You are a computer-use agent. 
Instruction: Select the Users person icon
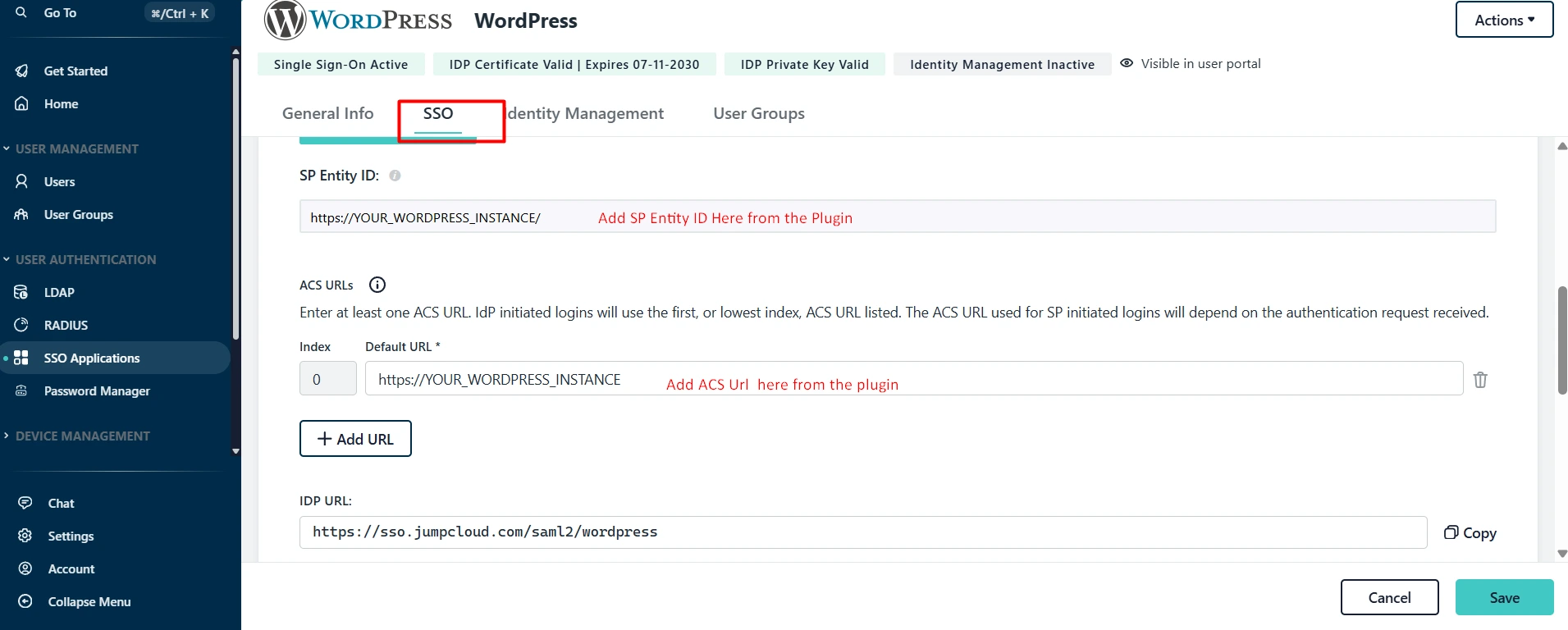(22, 181)
